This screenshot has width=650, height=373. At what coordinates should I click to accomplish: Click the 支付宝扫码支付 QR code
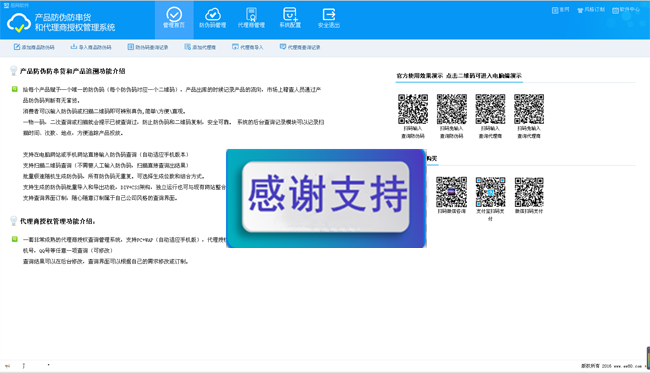pos(490,192)
